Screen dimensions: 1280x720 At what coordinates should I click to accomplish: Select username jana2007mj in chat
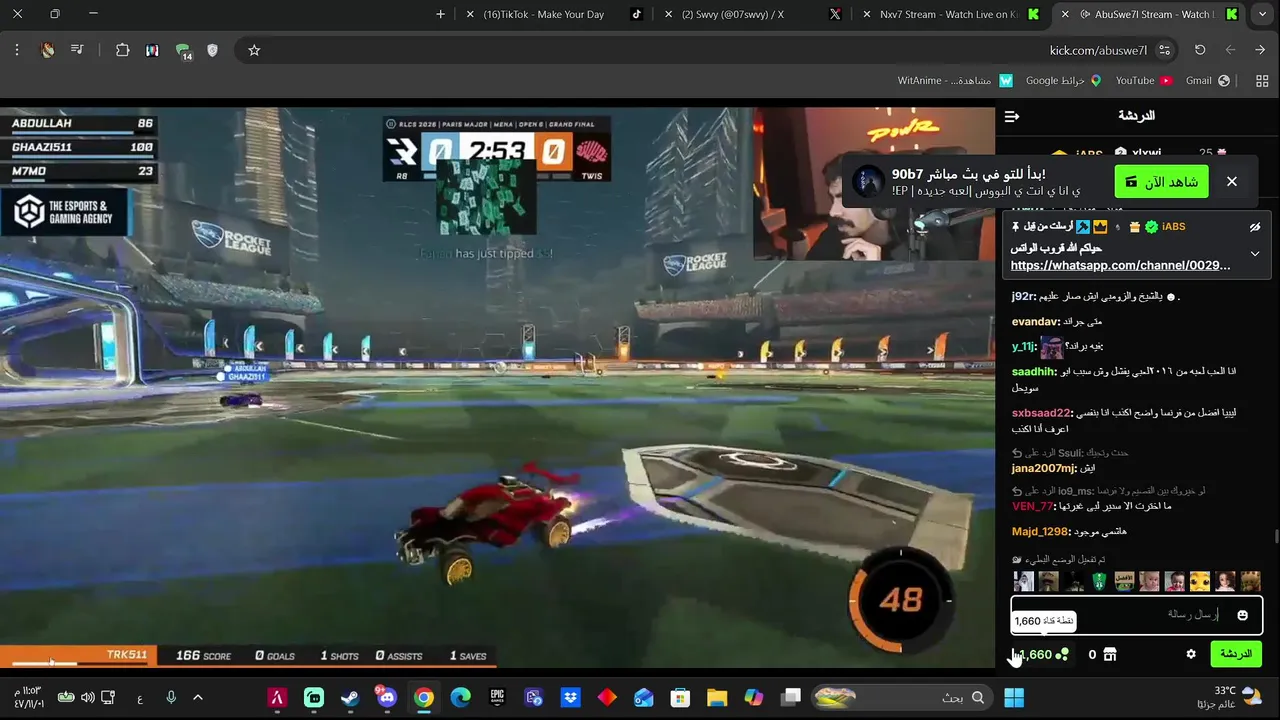1044,468
